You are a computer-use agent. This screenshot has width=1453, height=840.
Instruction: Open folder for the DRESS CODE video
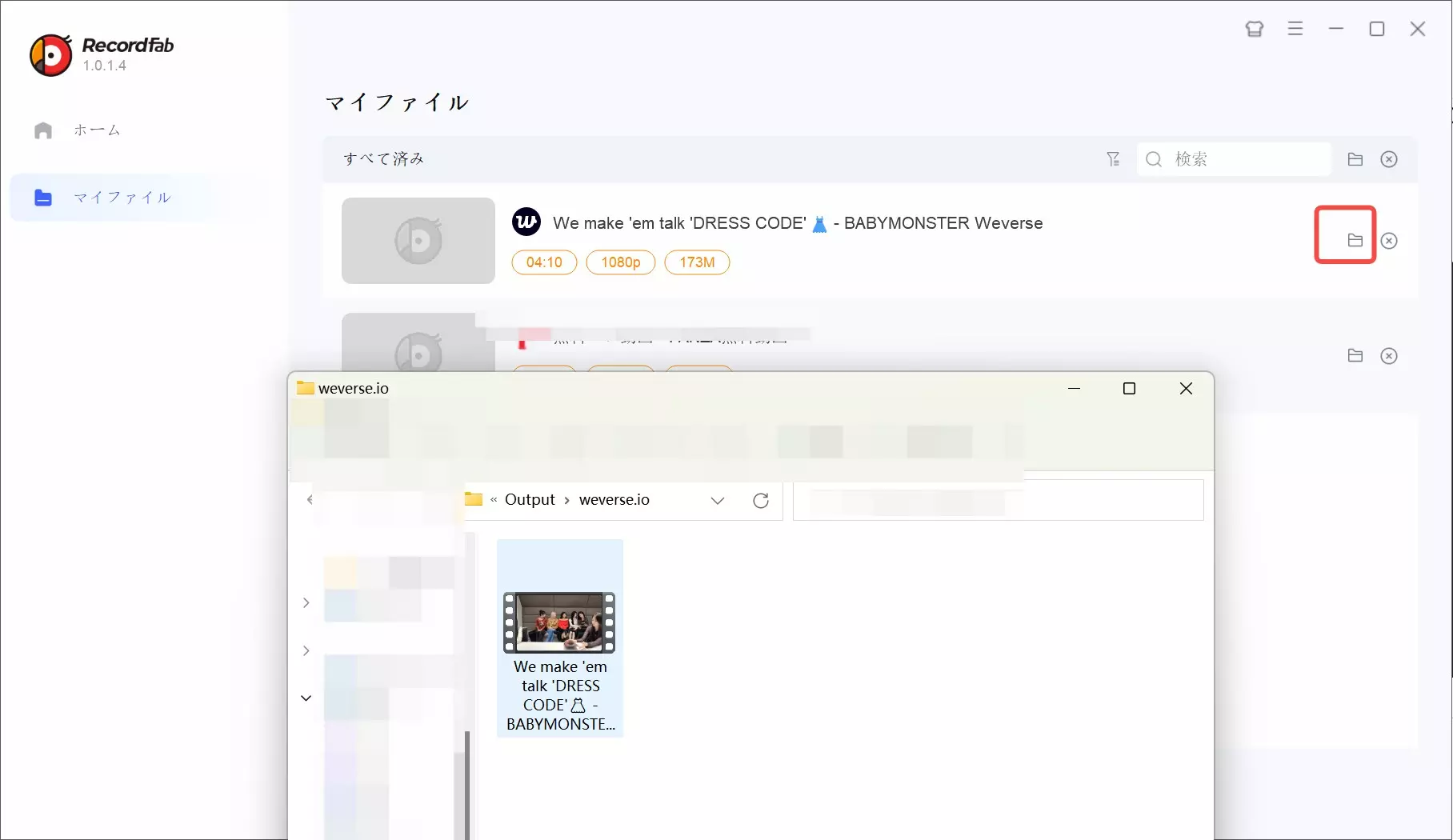[x=1355, y=240]
